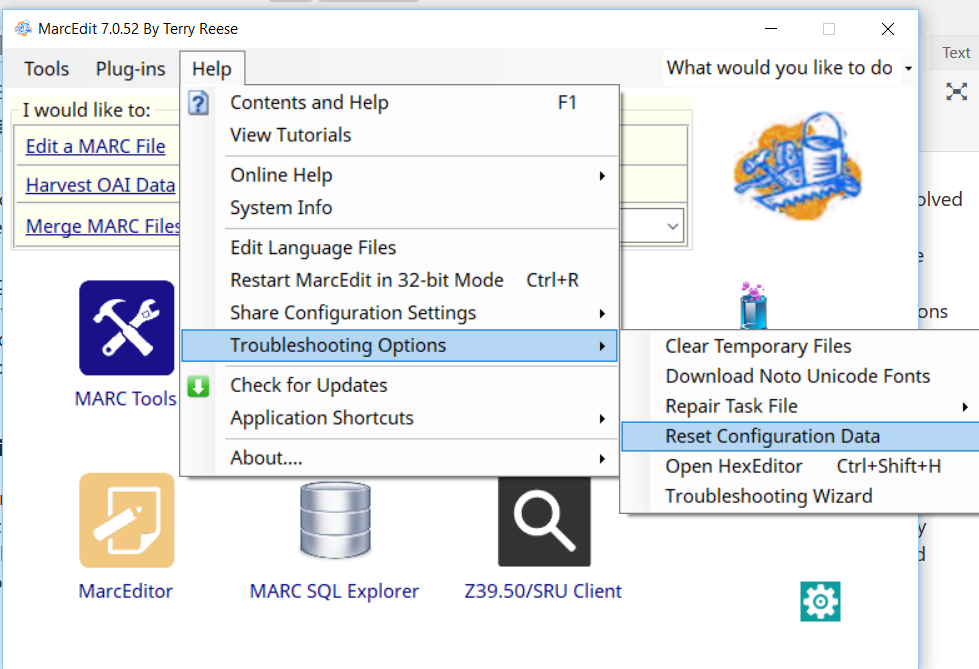Expand the Online Help submenu
The image size is (979, 669).
click(400, 175)
